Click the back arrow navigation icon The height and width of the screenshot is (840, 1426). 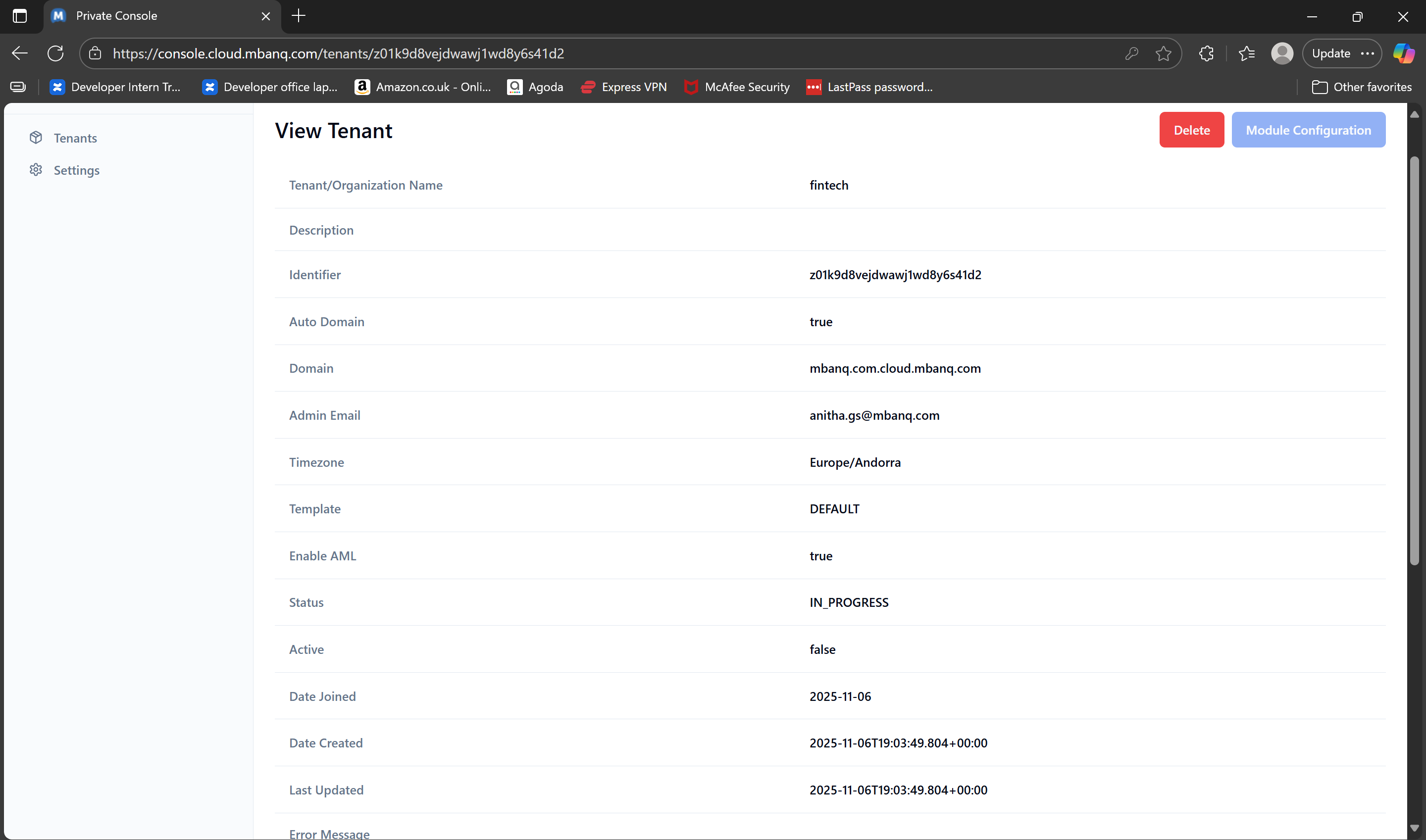(20, 53)
